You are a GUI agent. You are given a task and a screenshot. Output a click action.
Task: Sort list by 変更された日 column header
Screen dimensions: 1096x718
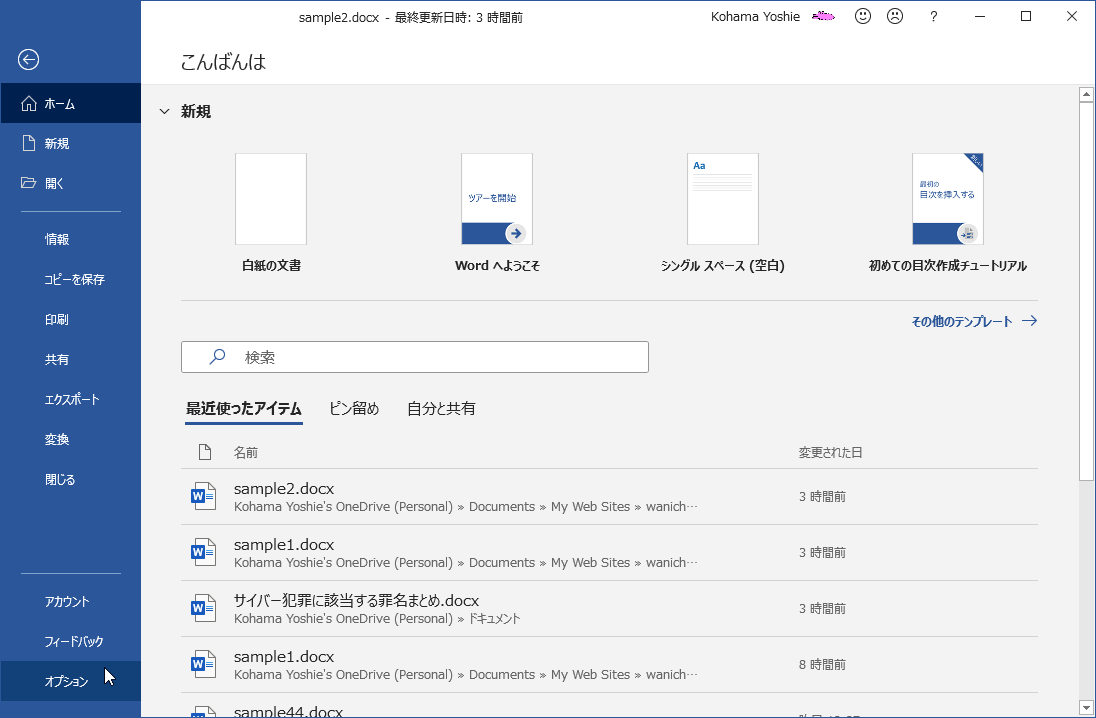pos(830,453)
